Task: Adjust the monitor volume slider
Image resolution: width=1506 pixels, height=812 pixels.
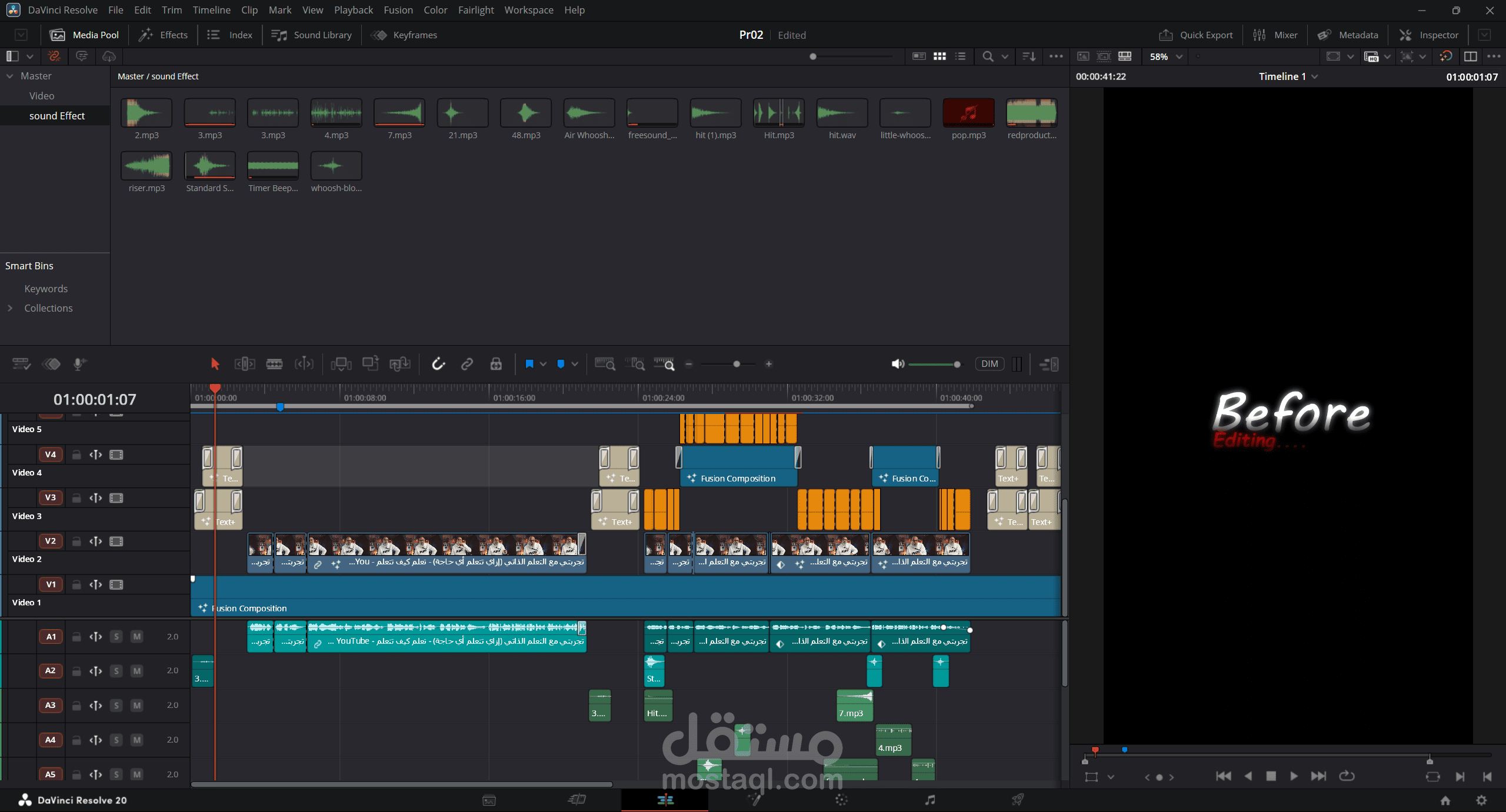Action: tap(934, 365)
